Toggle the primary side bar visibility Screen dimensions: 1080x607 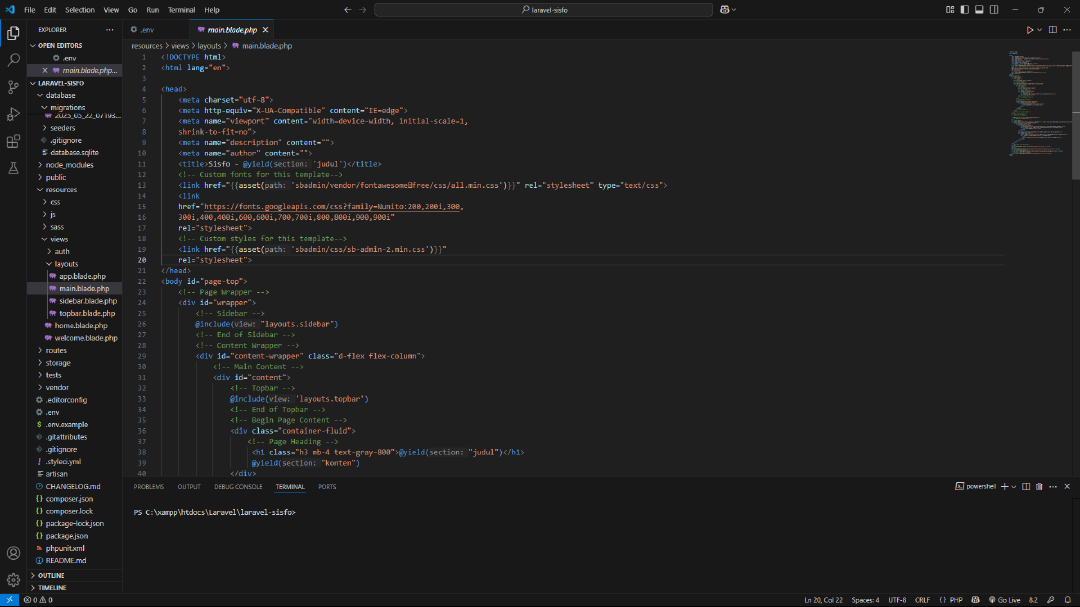coord(964,9)
